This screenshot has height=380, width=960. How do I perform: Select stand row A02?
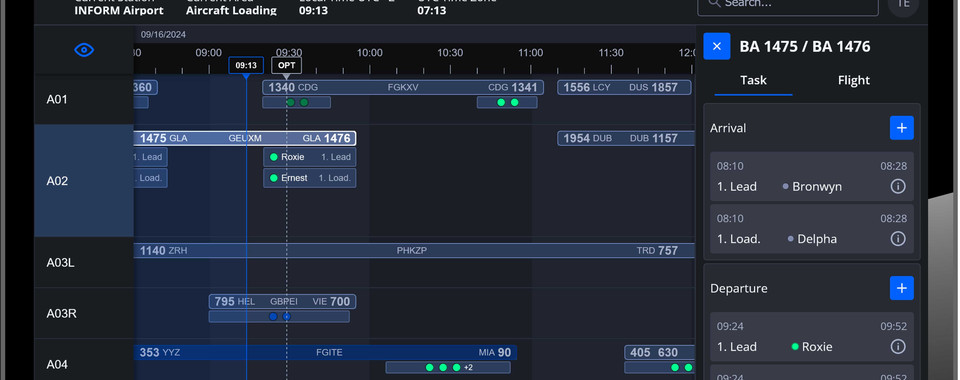pyautogui.click(x=84, y=181)
